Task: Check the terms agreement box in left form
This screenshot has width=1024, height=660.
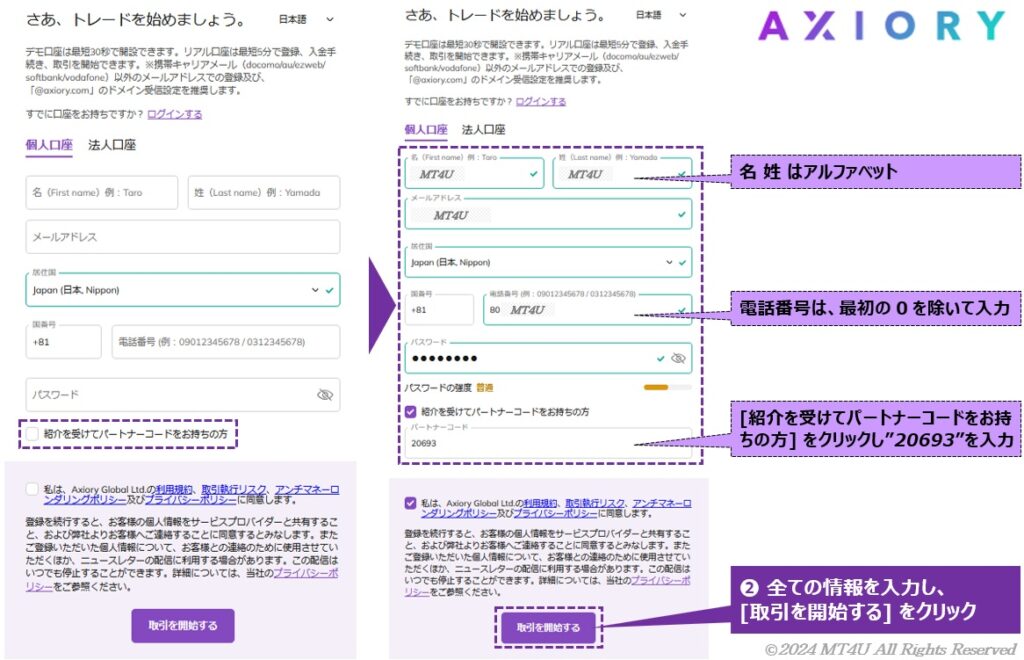Action: [32, 489]
